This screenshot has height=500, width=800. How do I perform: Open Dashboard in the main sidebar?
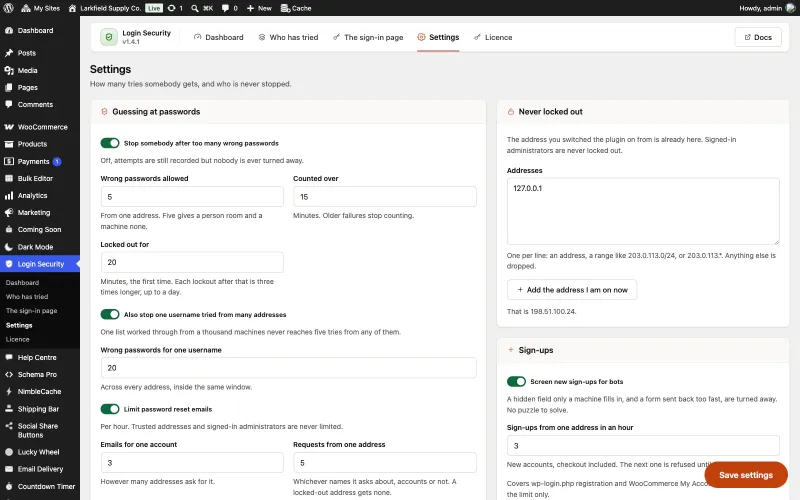click(x=40, y=31)
